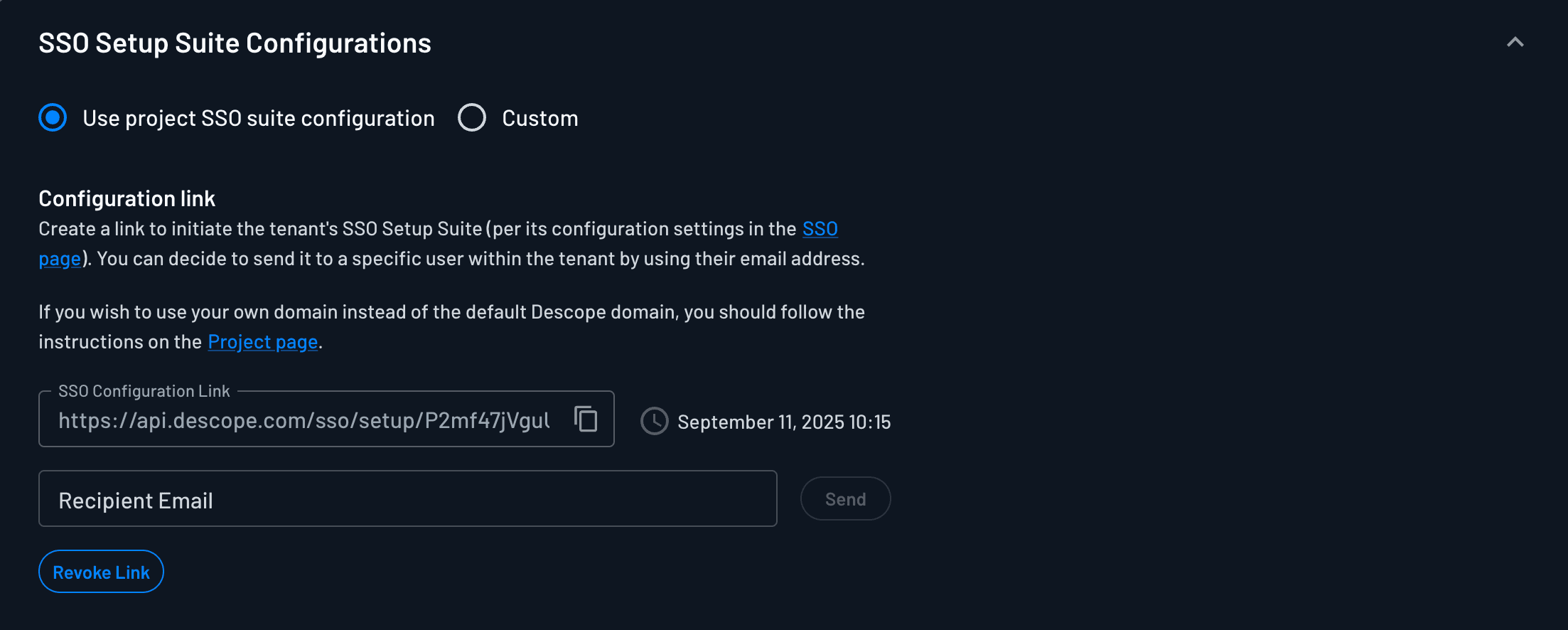Enable the Custom configuration option
1568x630 pixels.
pyautogui.click(x=471, y=117)
